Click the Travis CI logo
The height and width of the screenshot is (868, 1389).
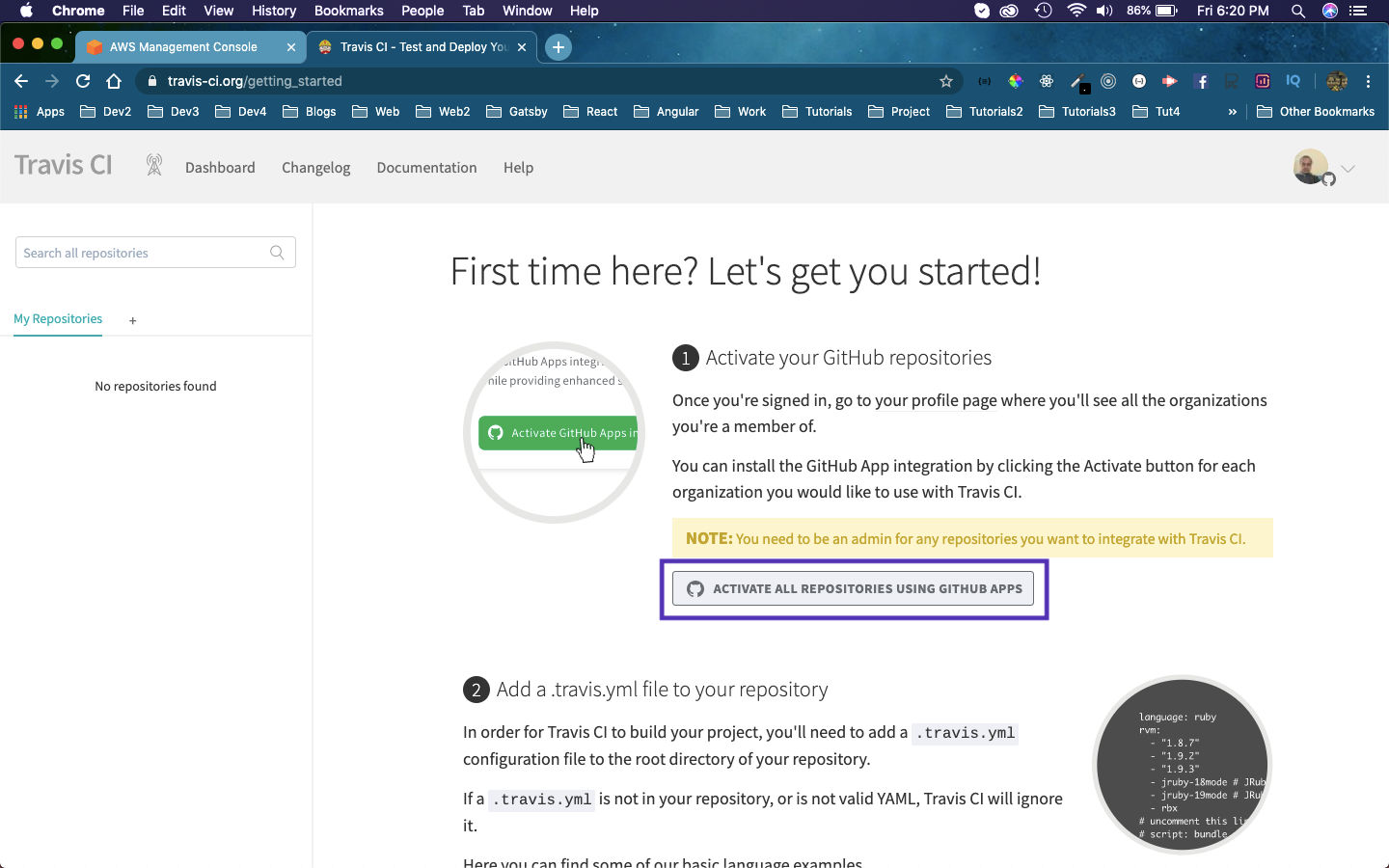[x=64, y=165]
